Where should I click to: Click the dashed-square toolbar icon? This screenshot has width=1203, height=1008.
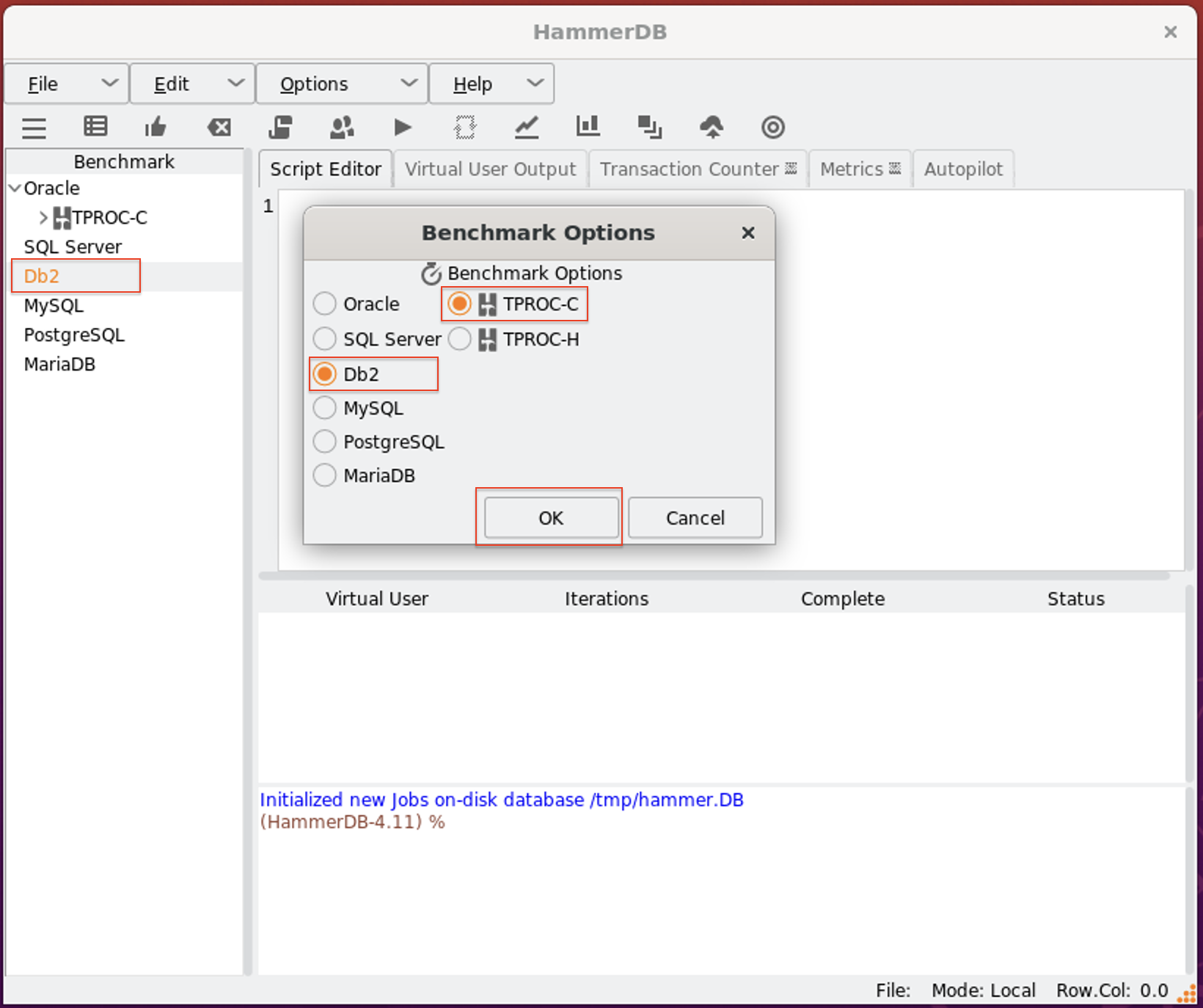pos(465,127)
